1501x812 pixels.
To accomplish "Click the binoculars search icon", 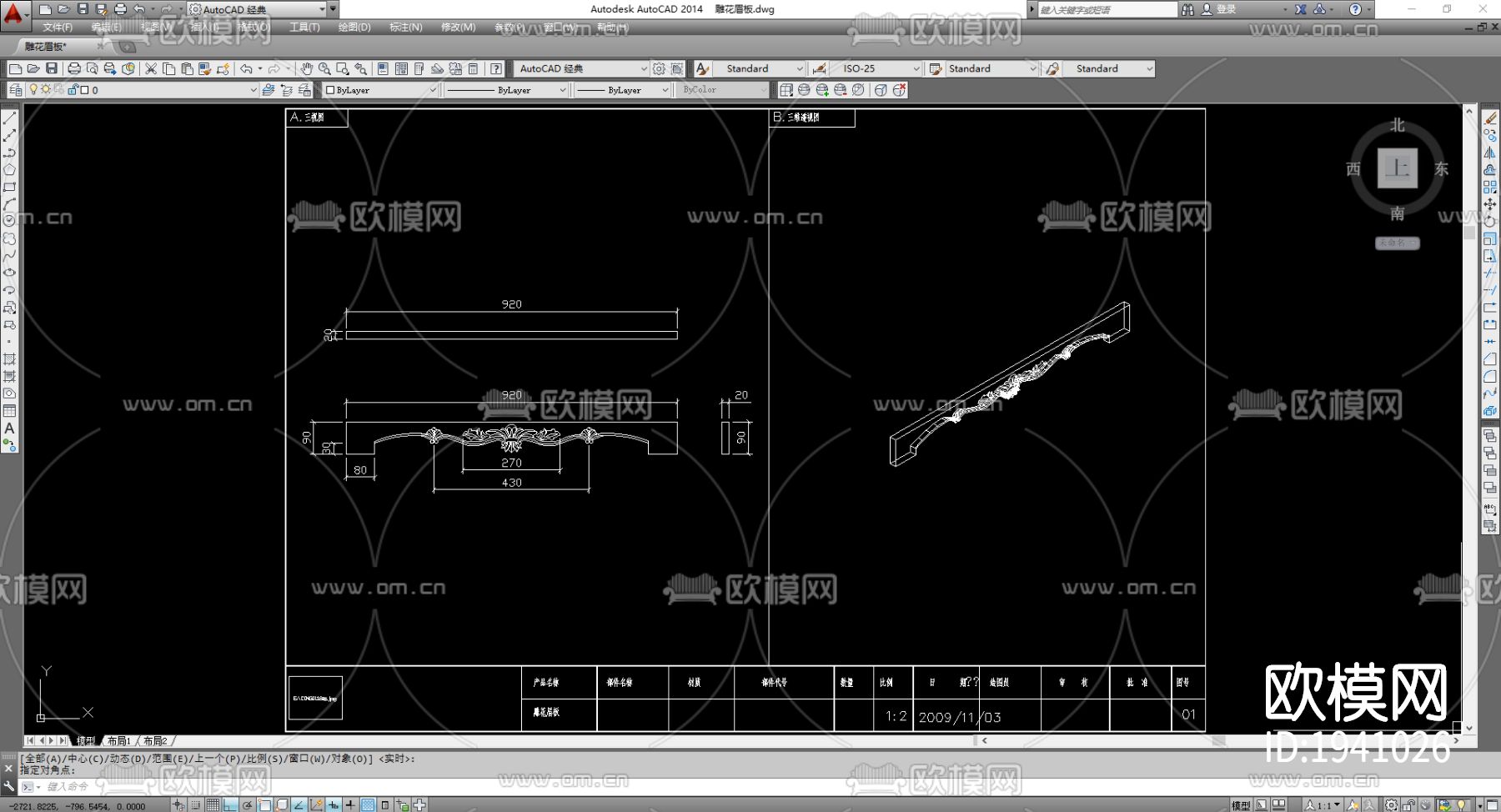I will pos(1187,9).
